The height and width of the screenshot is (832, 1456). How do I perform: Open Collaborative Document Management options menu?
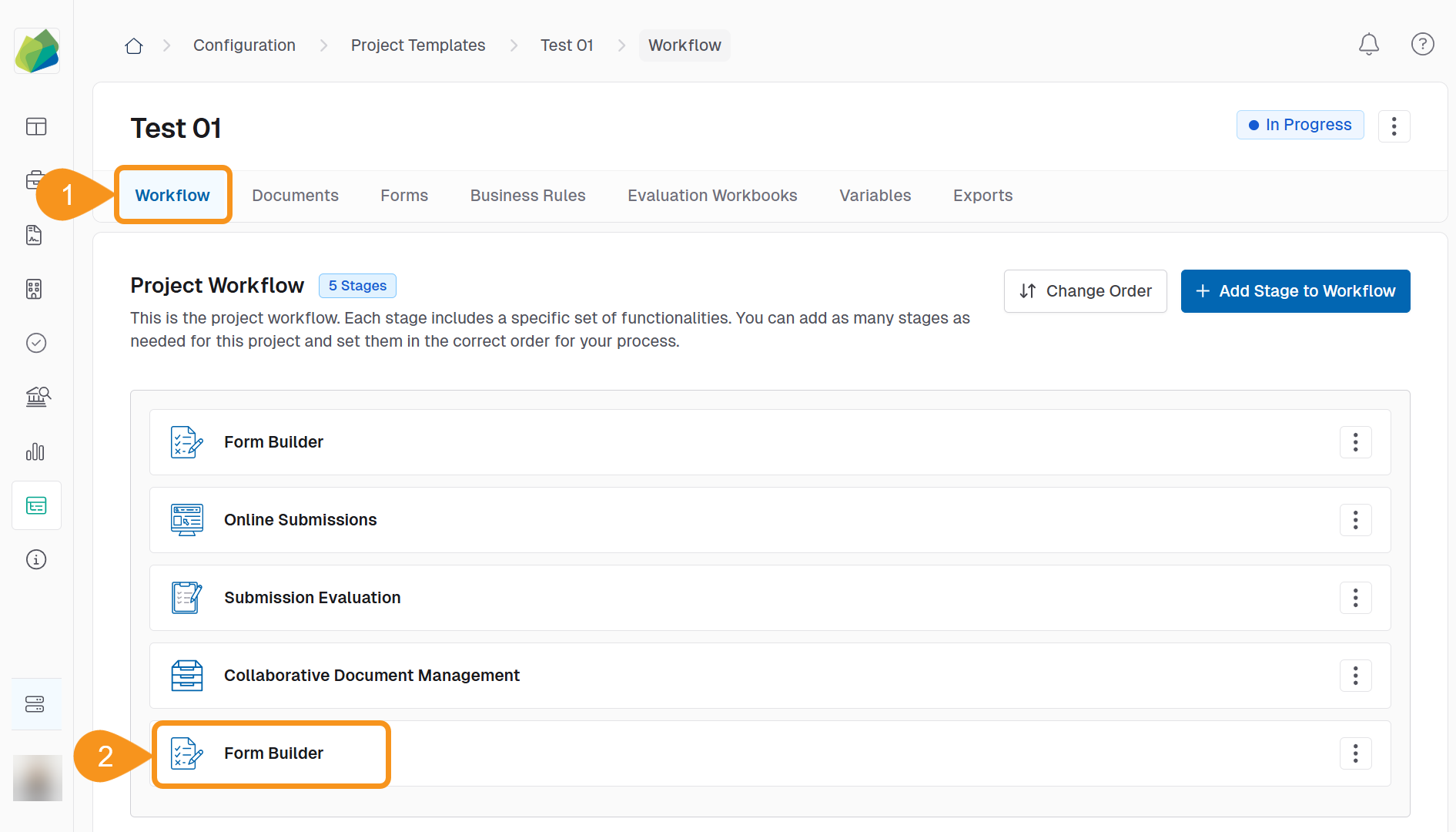click(1355, 676)
